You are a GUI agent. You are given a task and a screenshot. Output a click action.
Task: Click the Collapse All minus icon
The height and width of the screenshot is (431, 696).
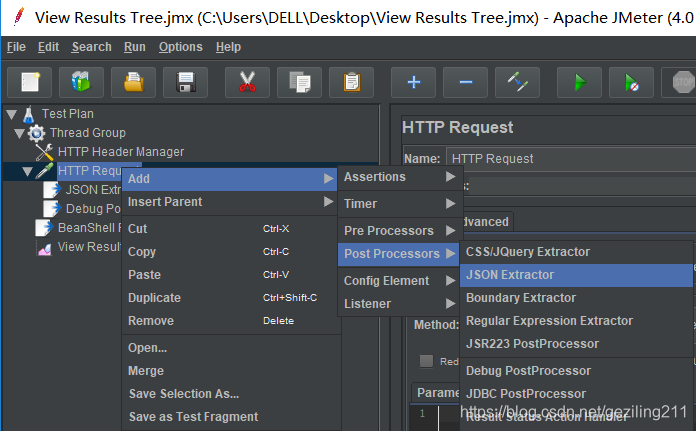465,82
